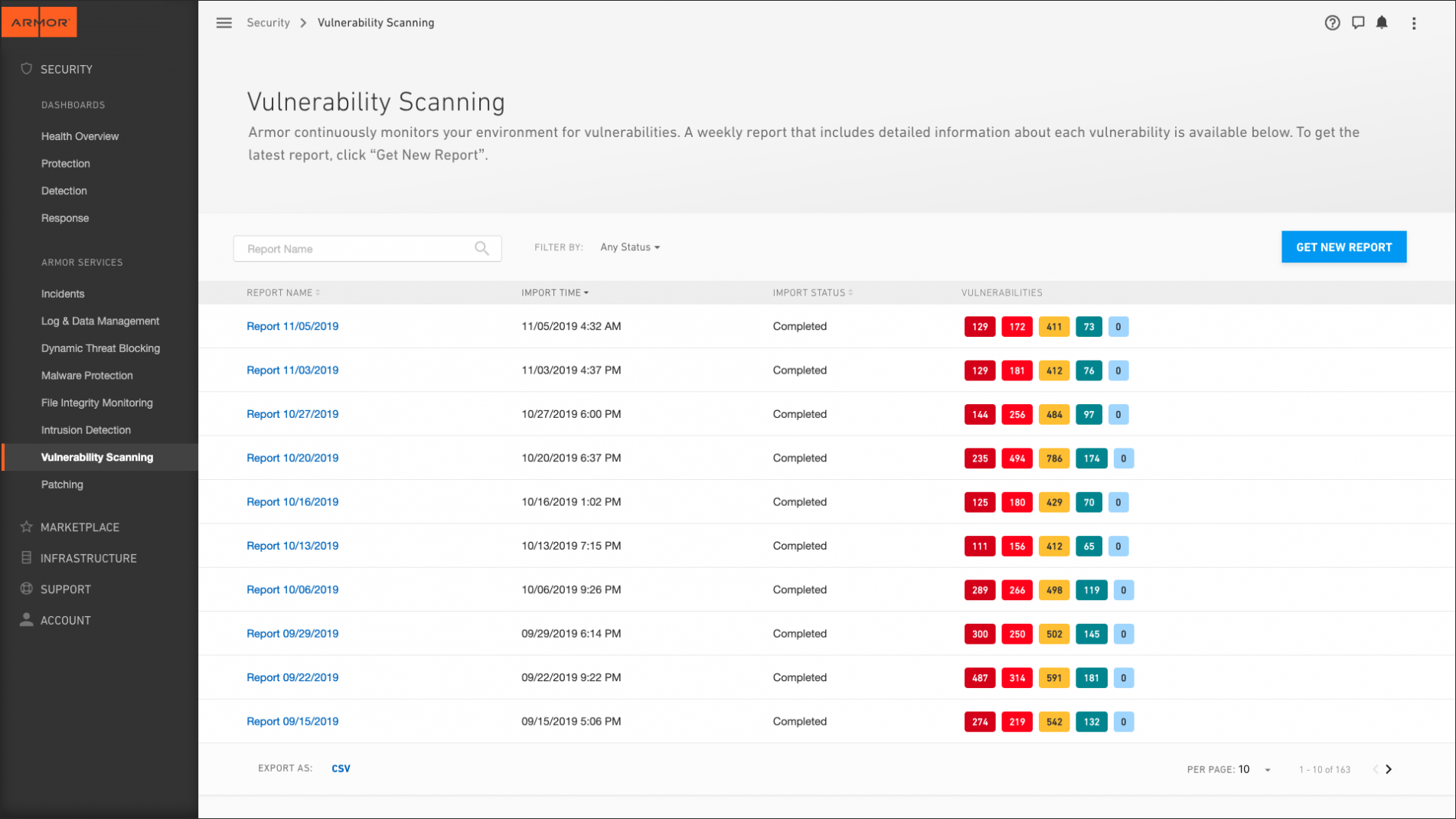
Task: Click light blue 0 badge in 10/13 report
Action: point(1118,547)
